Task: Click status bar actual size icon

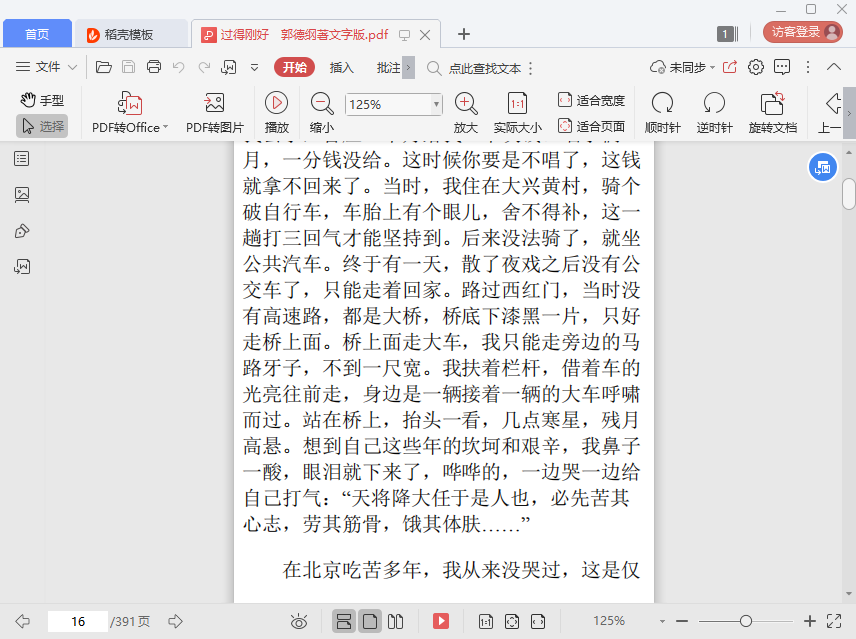Action: coord(485,621)
